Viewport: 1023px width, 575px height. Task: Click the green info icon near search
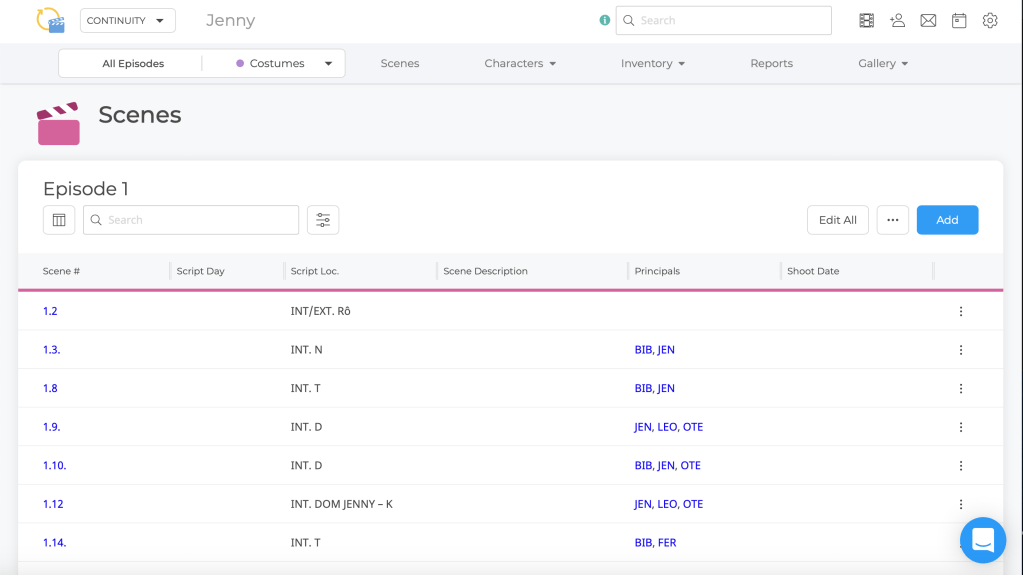(604, 20)
